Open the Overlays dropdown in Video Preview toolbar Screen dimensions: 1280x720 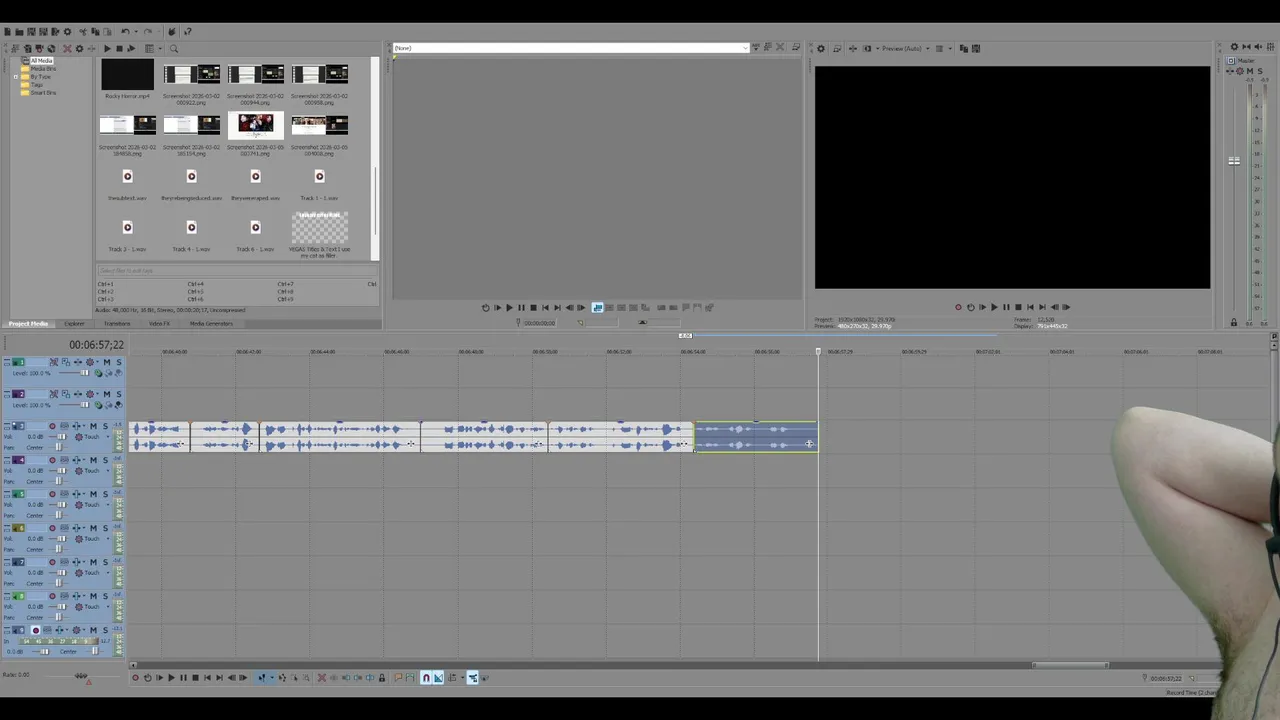(951, 48)
